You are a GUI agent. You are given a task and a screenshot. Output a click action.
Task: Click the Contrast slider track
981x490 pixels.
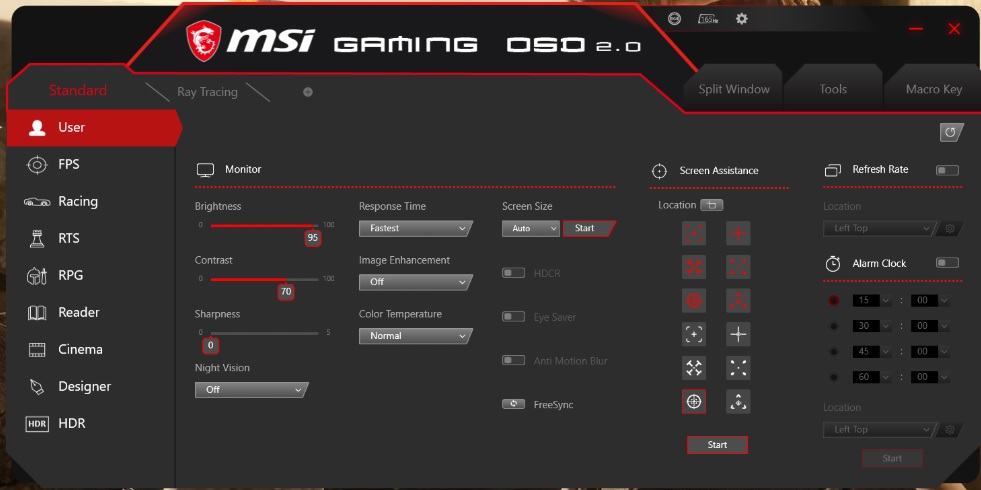(x=264, y=280)
